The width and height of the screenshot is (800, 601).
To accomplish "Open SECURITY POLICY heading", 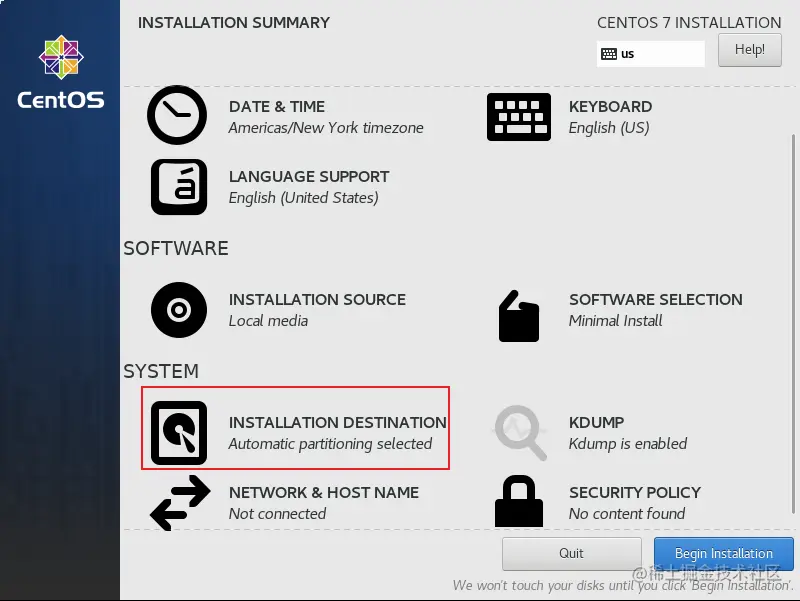I will pos(635,492).
